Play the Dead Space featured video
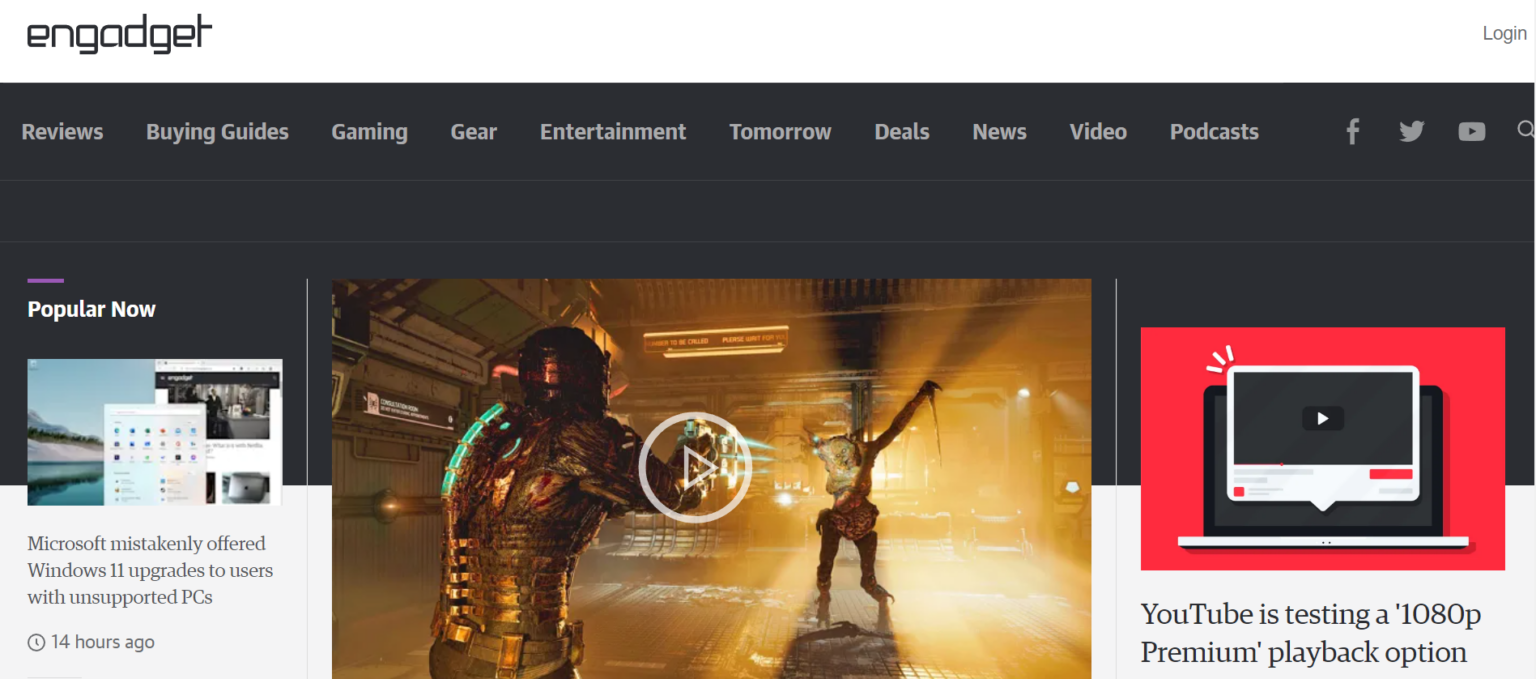Image resolution: width=1536 pixels, height=679 pixels. [694, 467]
